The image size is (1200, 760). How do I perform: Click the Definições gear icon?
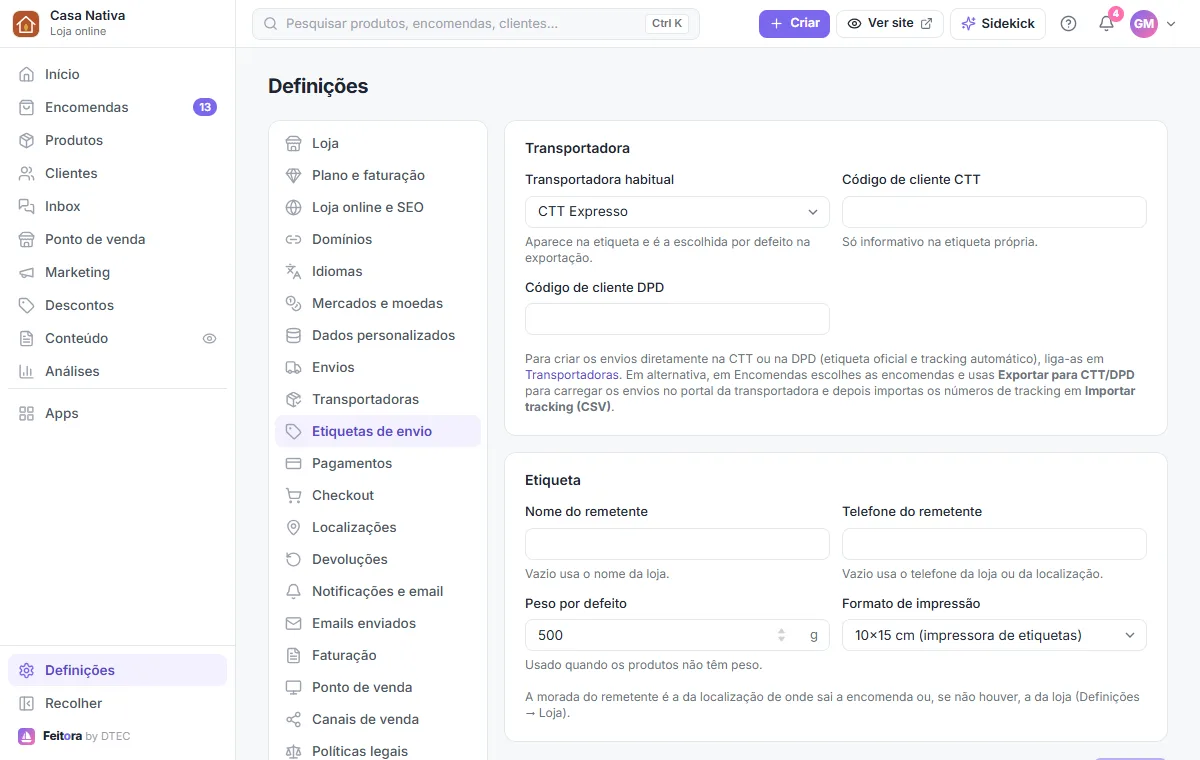tap(27, 670)
